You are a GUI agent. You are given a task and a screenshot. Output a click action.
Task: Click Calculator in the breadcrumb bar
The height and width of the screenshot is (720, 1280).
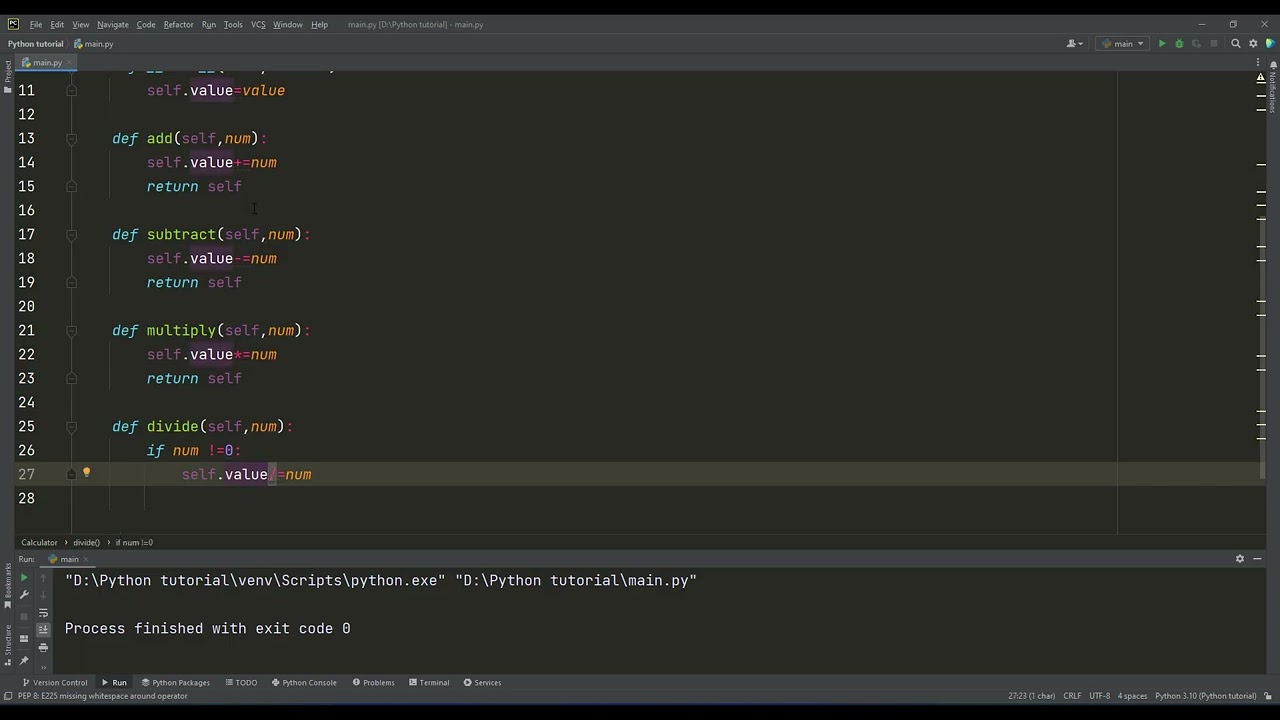coord(40,542)
